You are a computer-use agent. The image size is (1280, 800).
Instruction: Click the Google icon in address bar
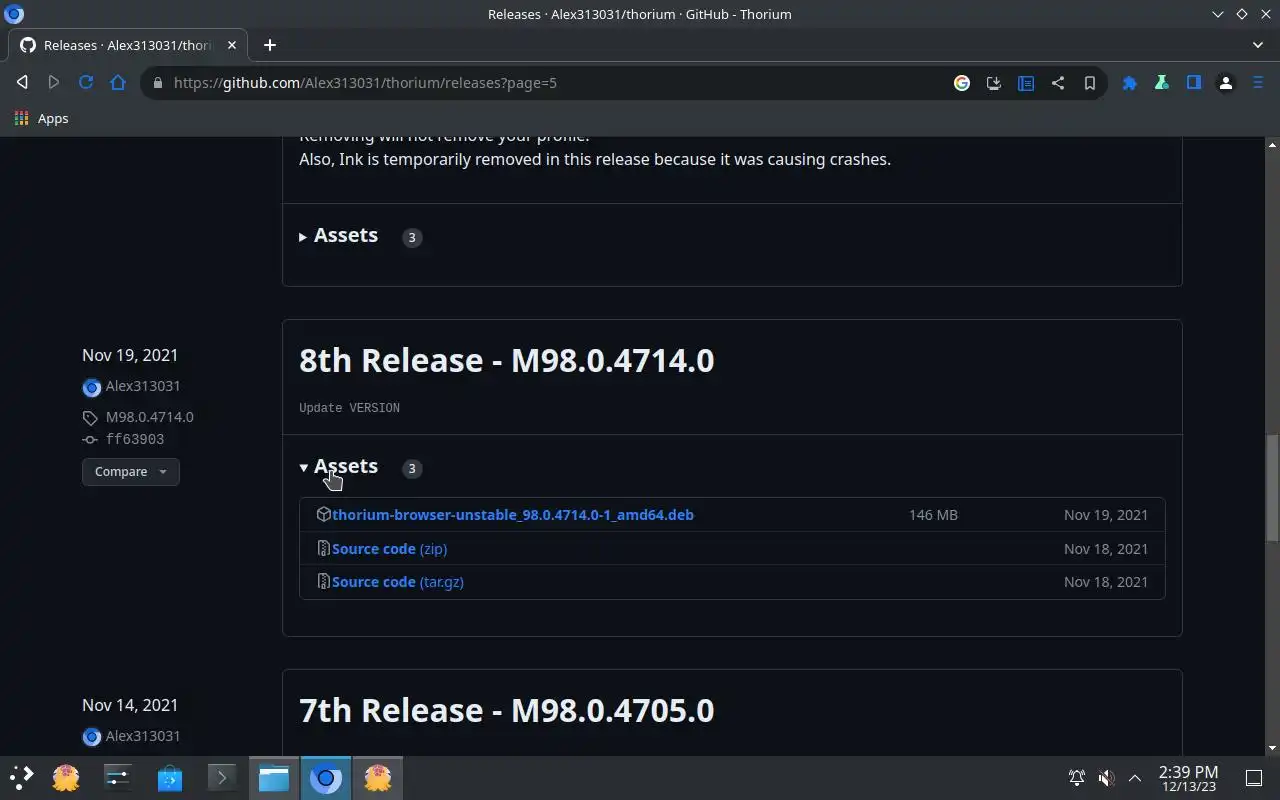pyautogui.click(x=962, y=83)
